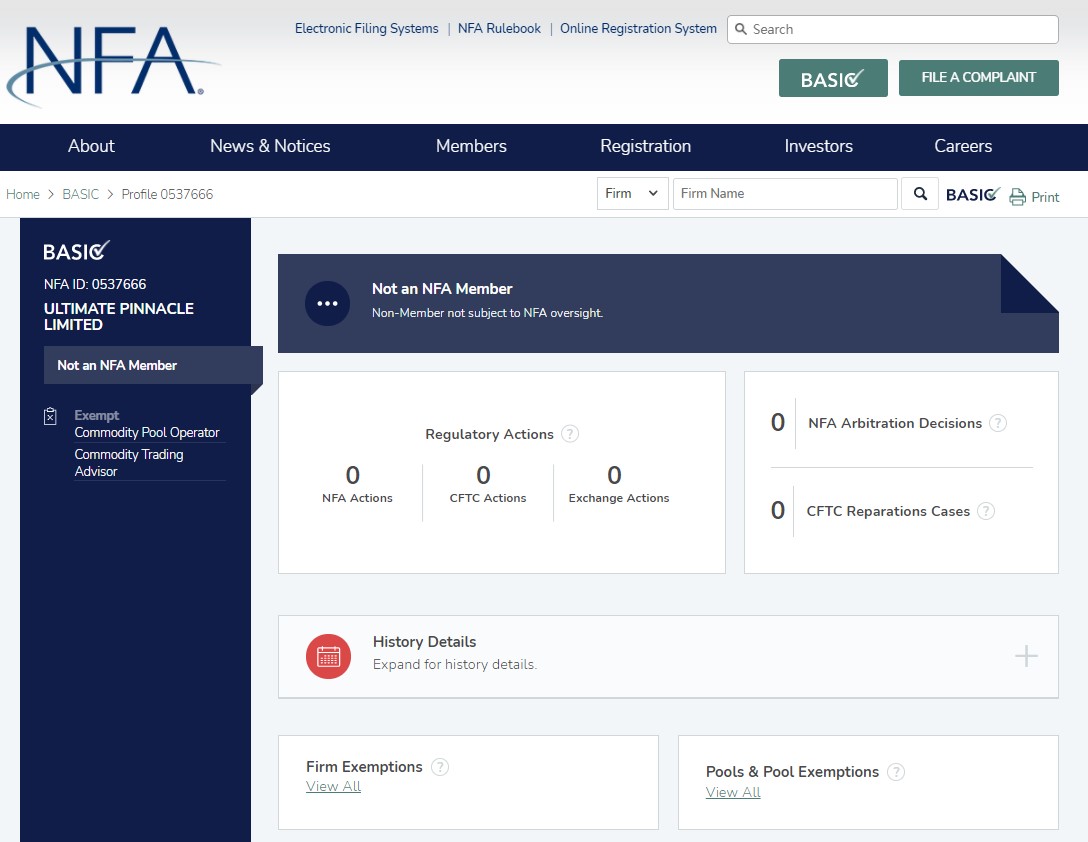Click the help icon beside CFTC Reparations Cases
This screenshot has height=842, width=1088.
point(986,511)
